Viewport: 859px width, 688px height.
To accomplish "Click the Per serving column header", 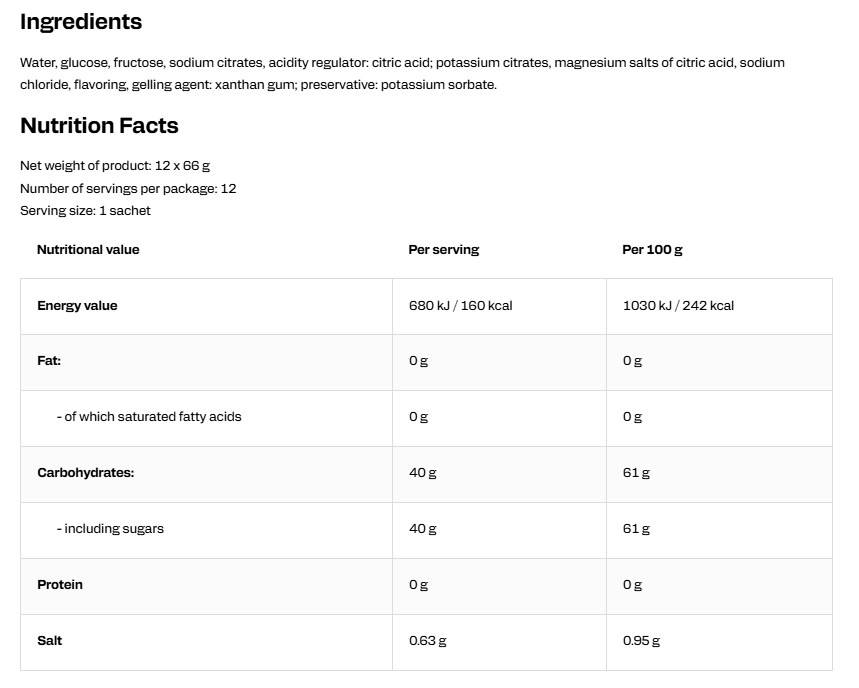I will pyautogui.click(x=444, y=250).
